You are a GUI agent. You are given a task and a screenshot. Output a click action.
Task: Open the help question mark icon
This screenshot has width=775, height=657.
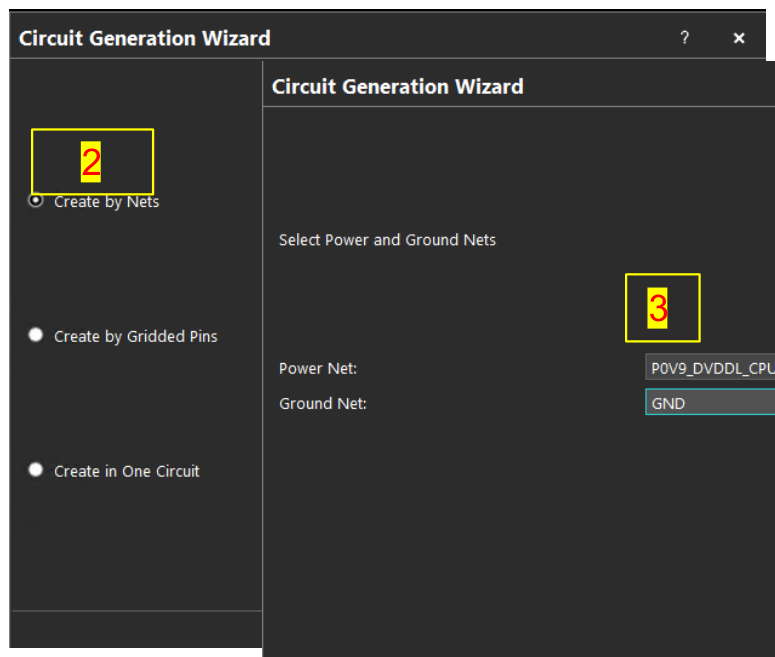point(685,38)
